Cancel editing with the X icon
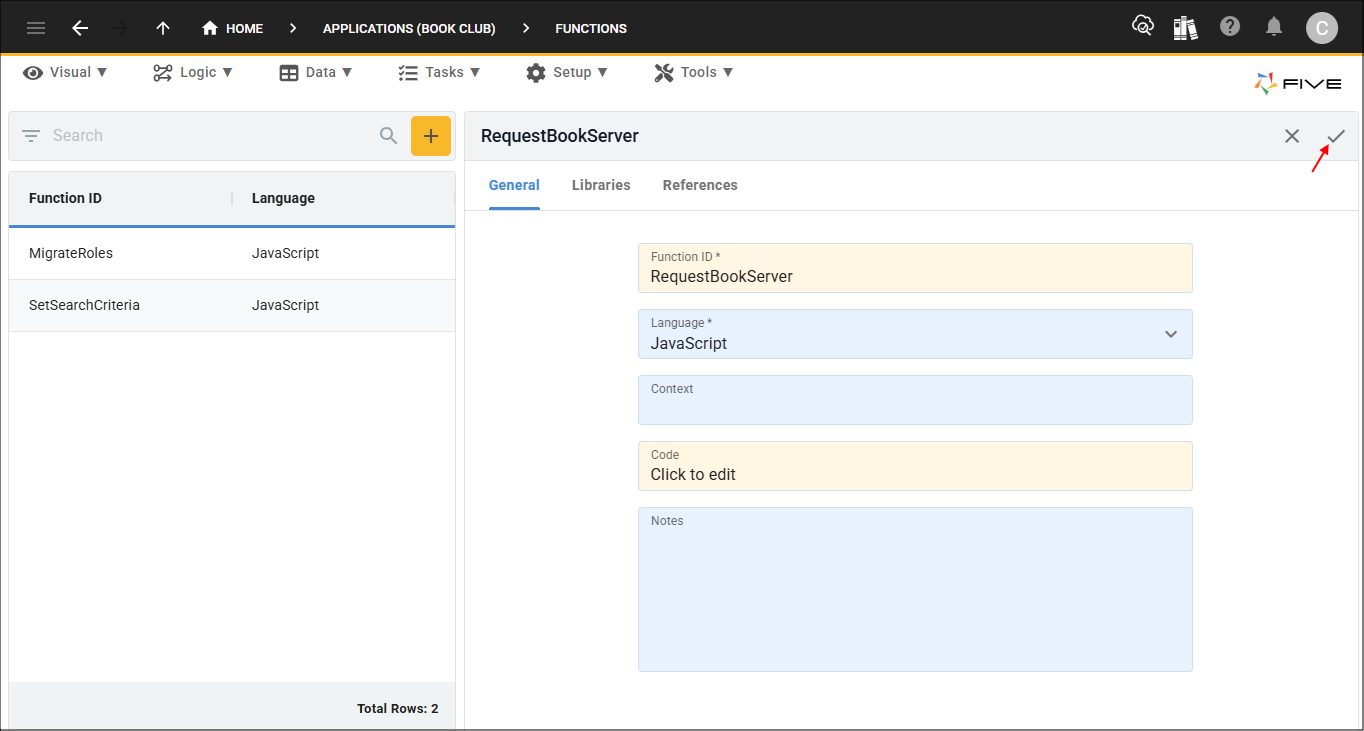The width and height of the screenshot is (1364, 731). [1292, 136]
